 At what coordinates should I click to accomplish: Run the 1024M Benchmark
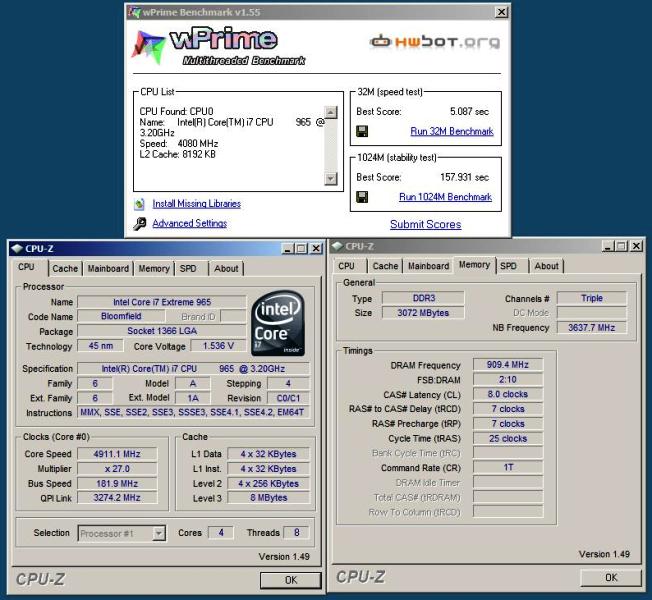point(445,197)
